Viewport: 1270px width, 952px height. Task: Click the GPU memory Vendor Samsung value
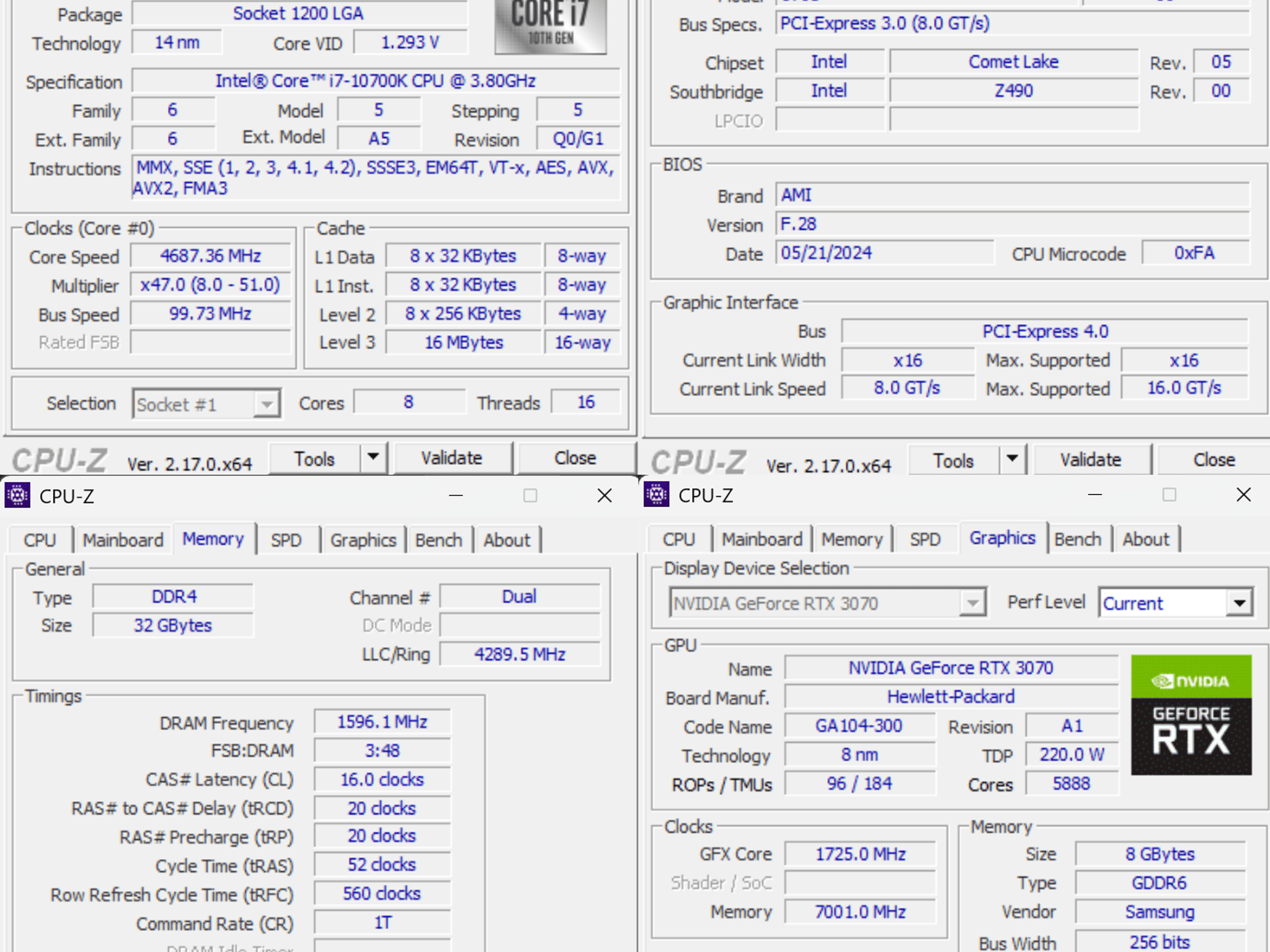point(1160,912)
